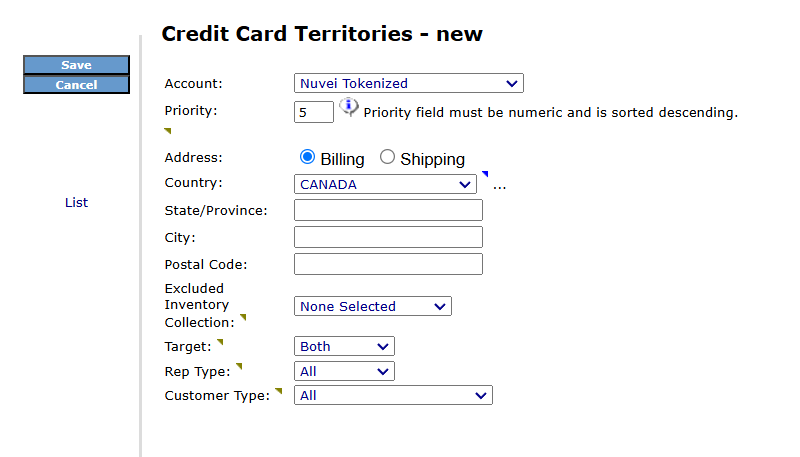This screenshot has width=800, height=457.
Task: Click the help marker beside Rep Type
Action: (x=239, y=367)
